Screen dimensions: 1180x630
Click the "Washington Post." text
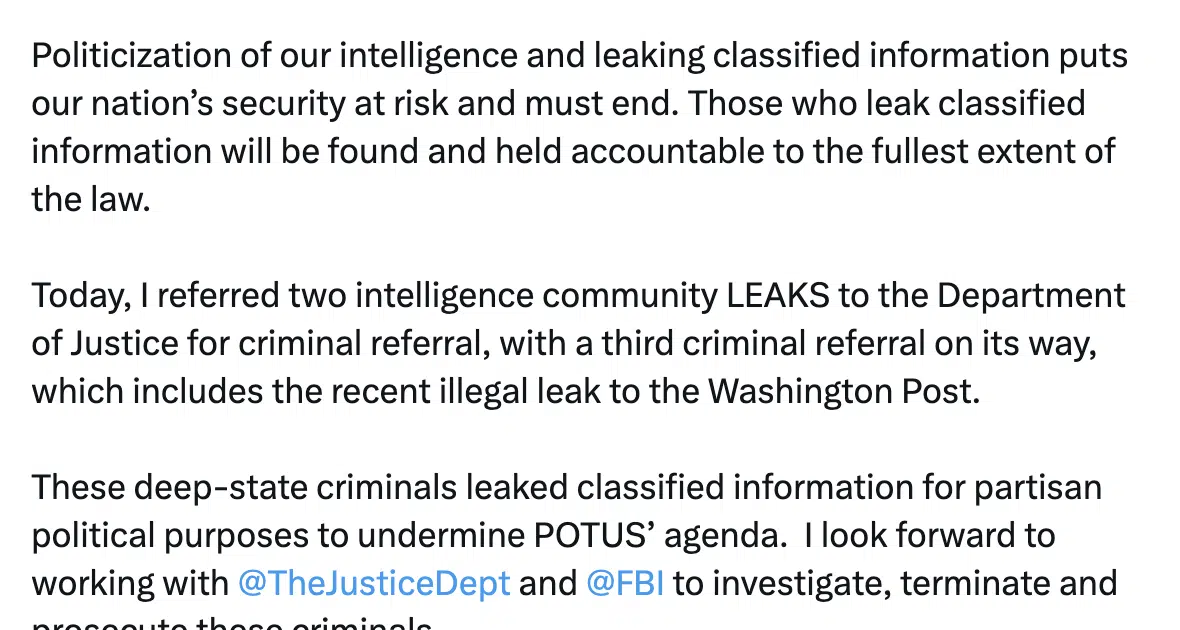tap(844, 391)
